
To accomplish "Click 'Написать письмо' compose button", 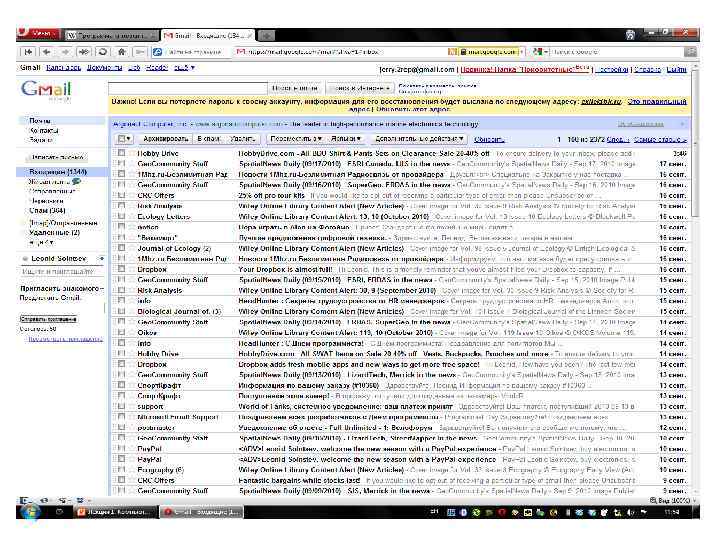I will tap(57, 157).
